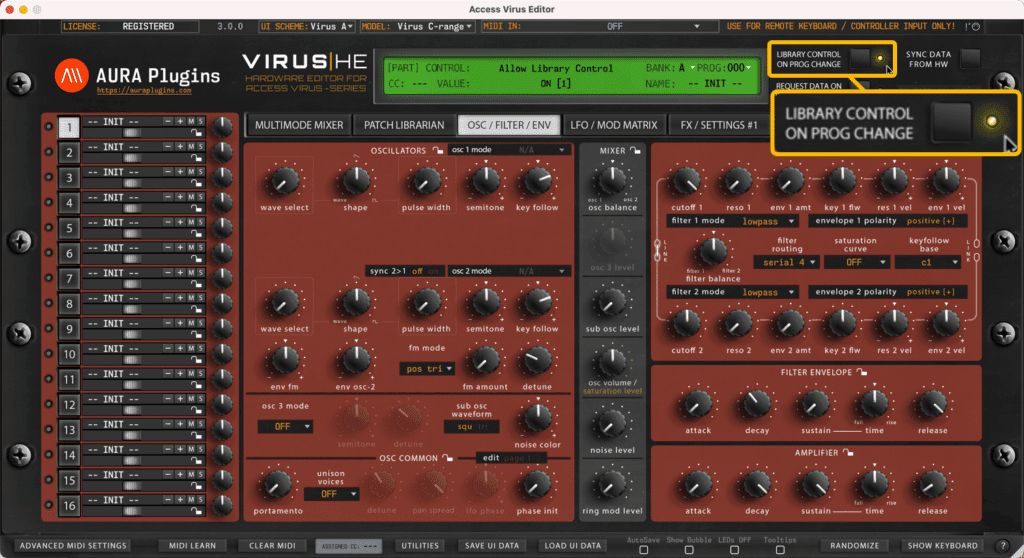Viewport: 1024px width, 558px height.
Task: Open the filter routing serial 4 dropdown
Action: (x=786, y=262)
